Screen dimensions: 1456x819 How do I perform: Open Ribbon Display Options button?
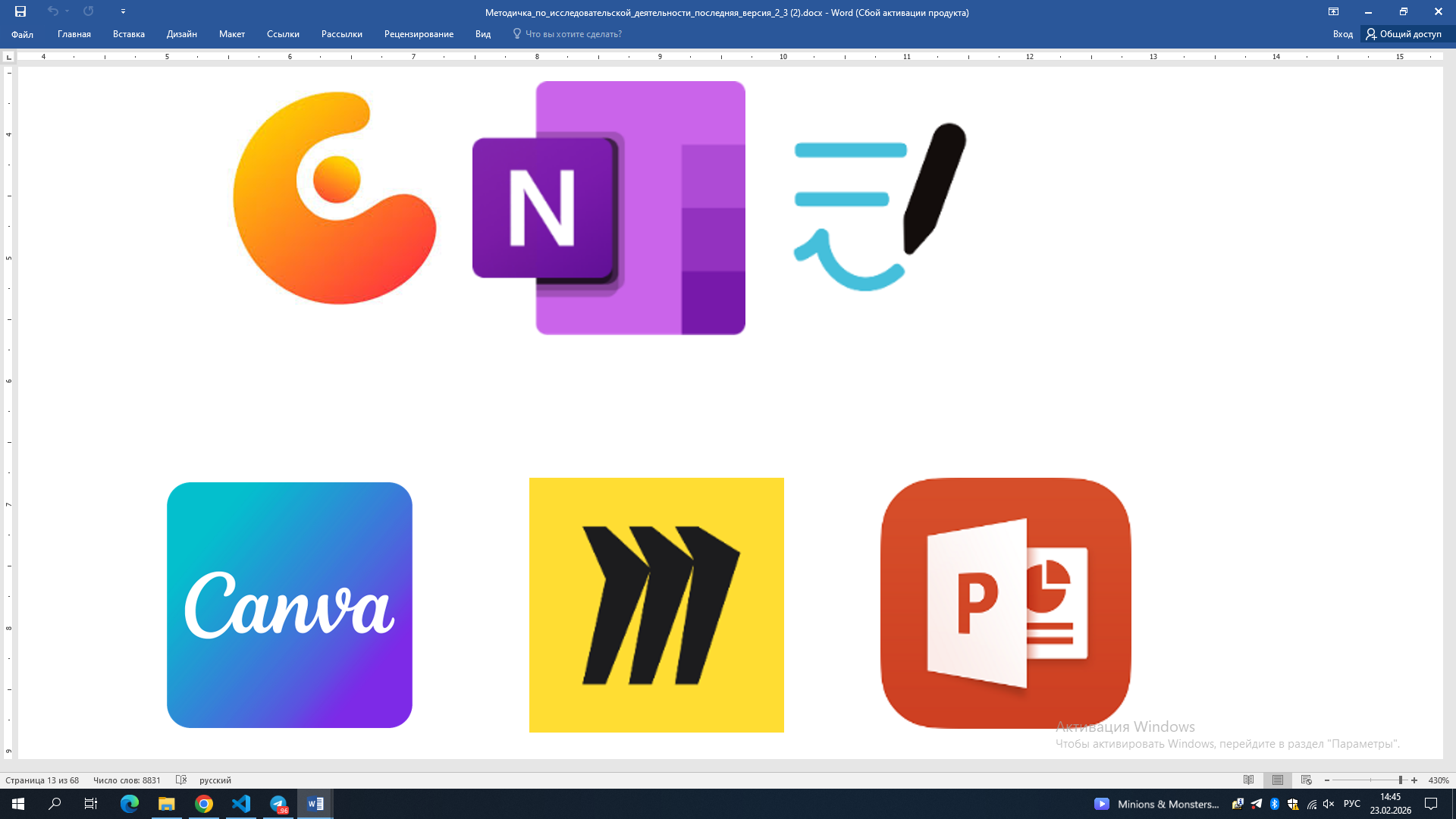[1333, 11]
